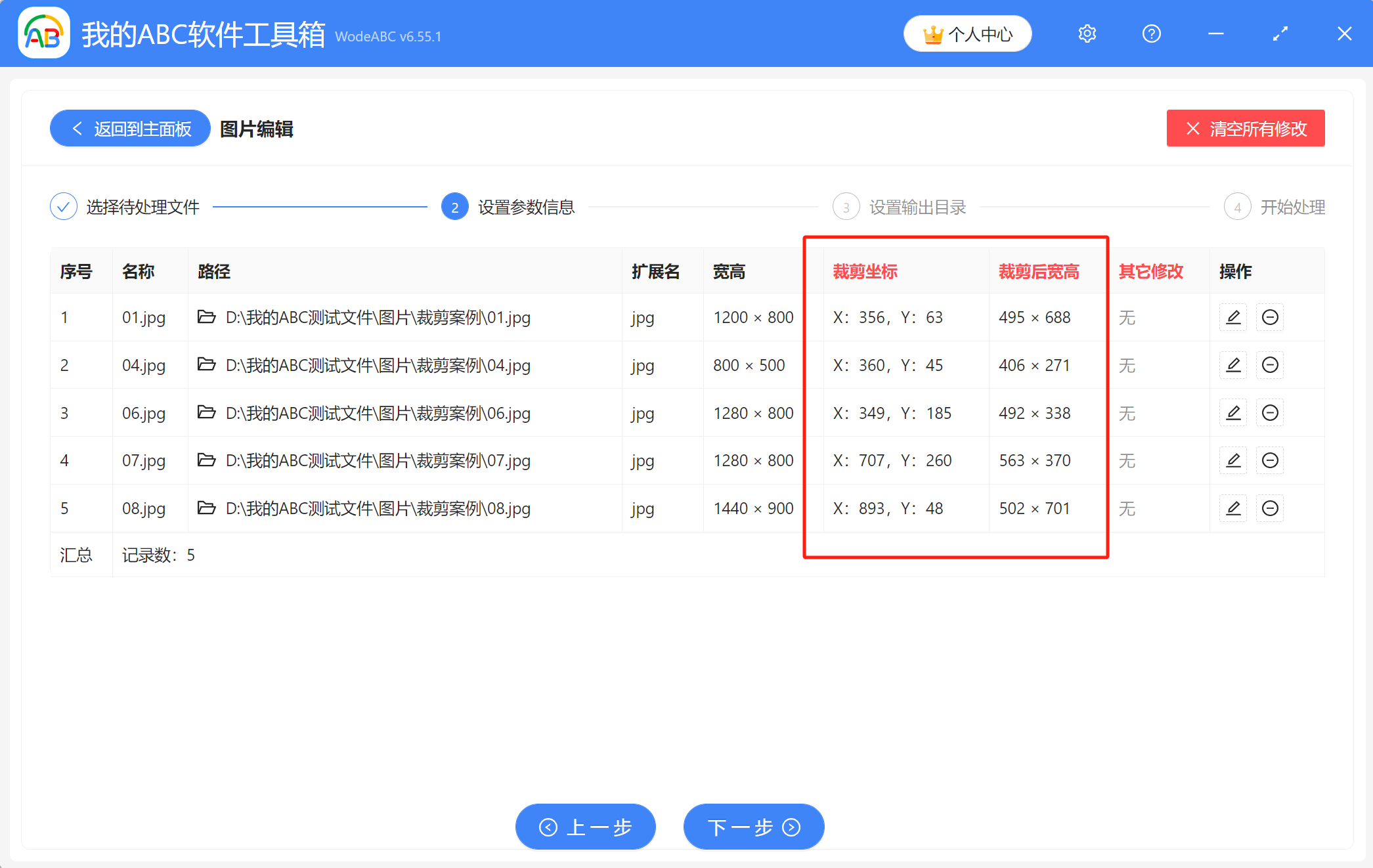Click edit pencil icon for 08.jpg row
Image resolution: width=1373 pixels, height=868 pixels.
click(x=1232, y=508)
